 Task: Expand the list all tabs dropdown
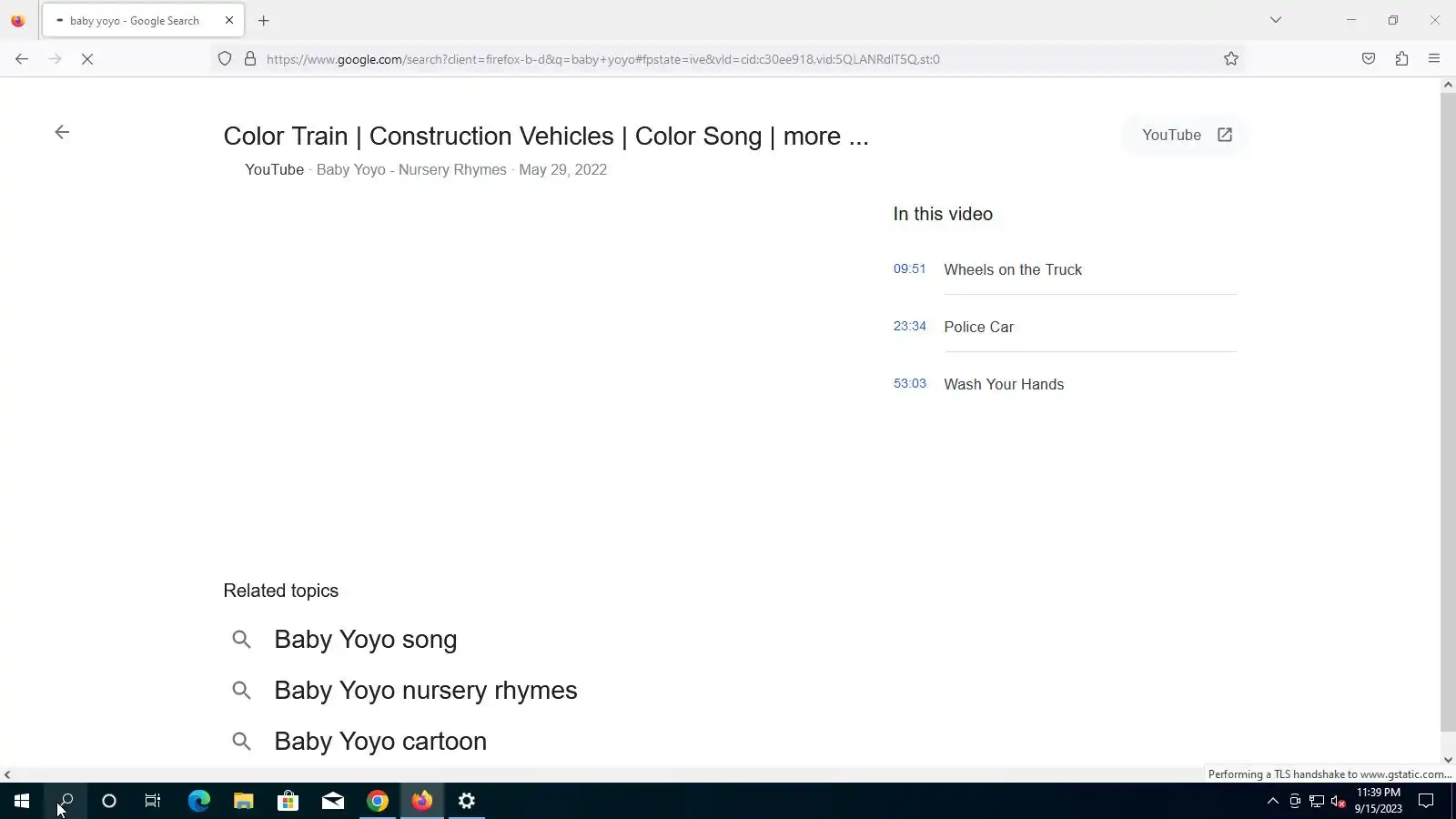point(1276,20)
